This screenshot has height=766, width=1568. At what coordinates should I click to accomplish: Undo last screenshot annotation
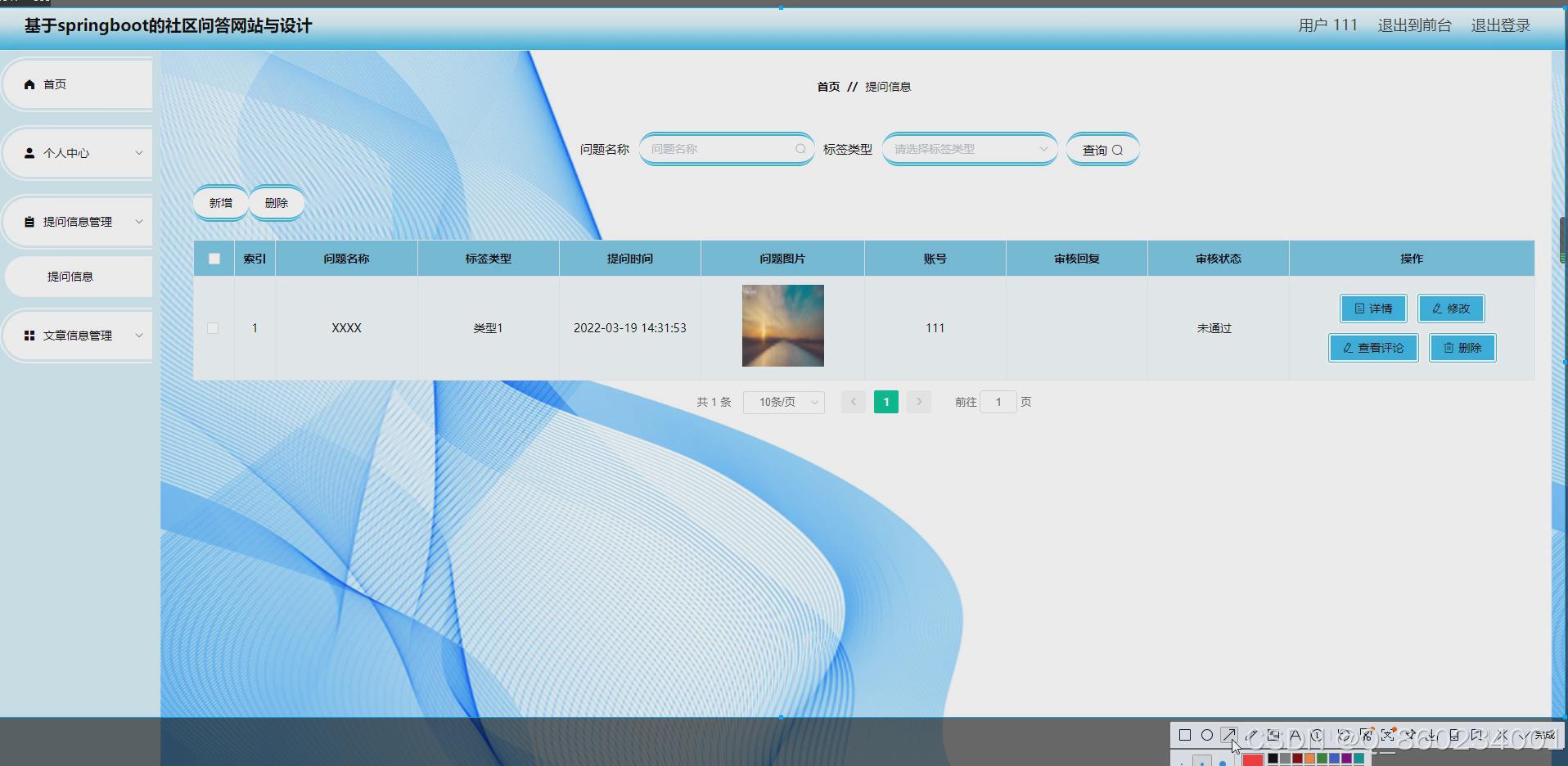point(1344,735)
